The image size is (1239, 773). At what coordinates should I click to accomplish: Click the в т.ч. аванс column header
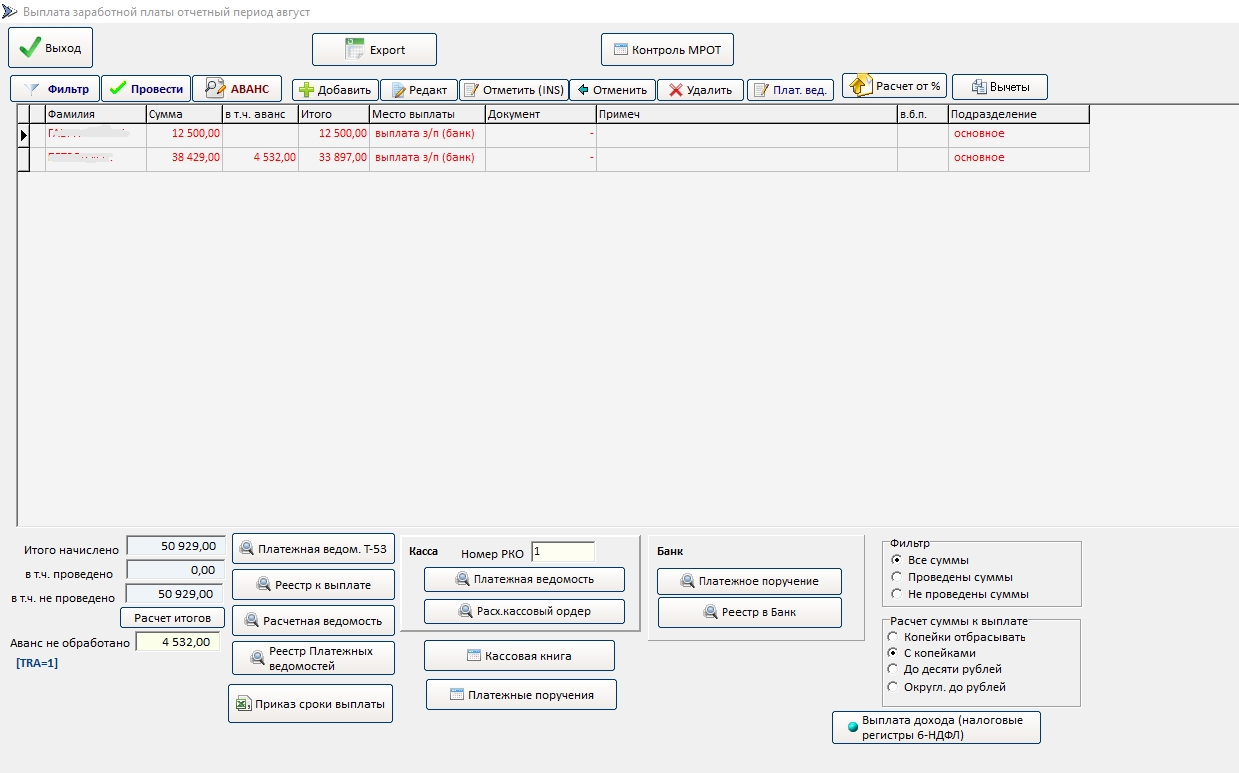[x=260, y=114]
